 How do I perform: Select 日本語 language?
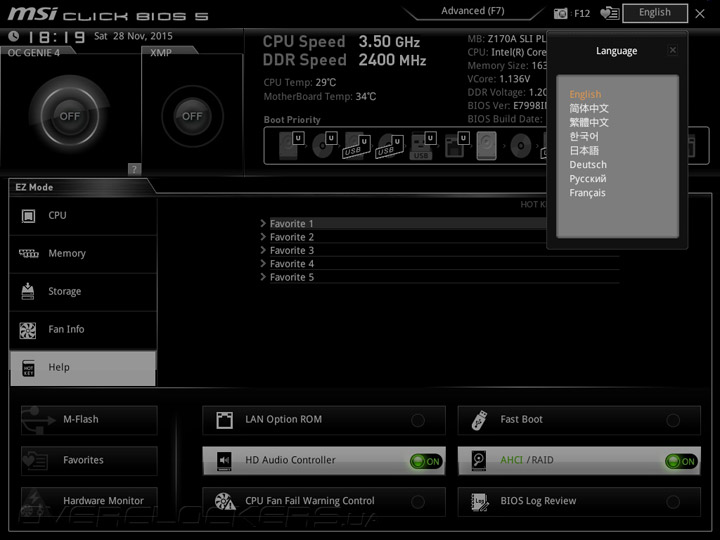[x=584, y=151]
